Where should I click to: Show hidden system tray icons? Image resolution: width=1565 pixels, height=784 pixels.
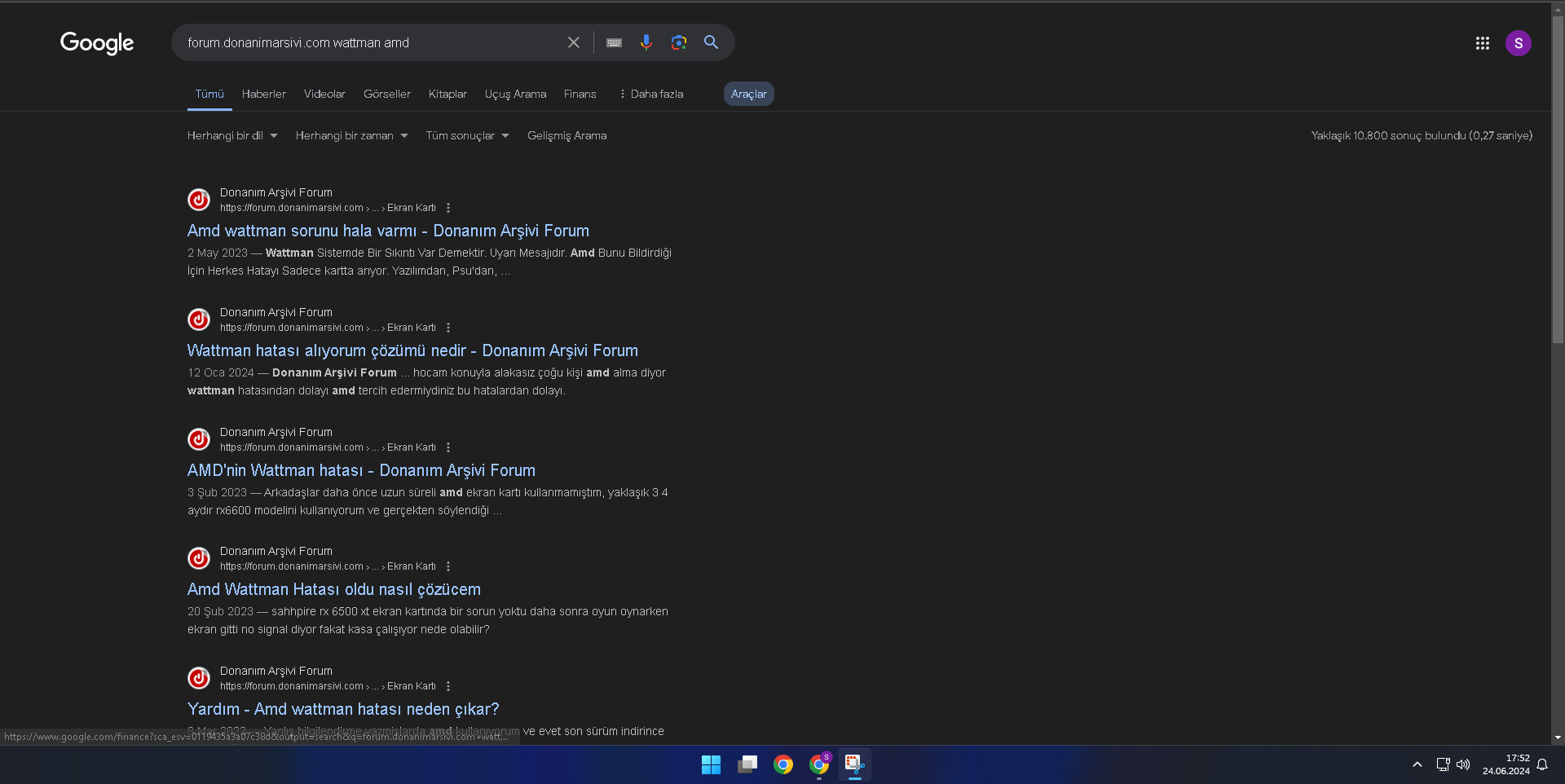point(1417,764)
